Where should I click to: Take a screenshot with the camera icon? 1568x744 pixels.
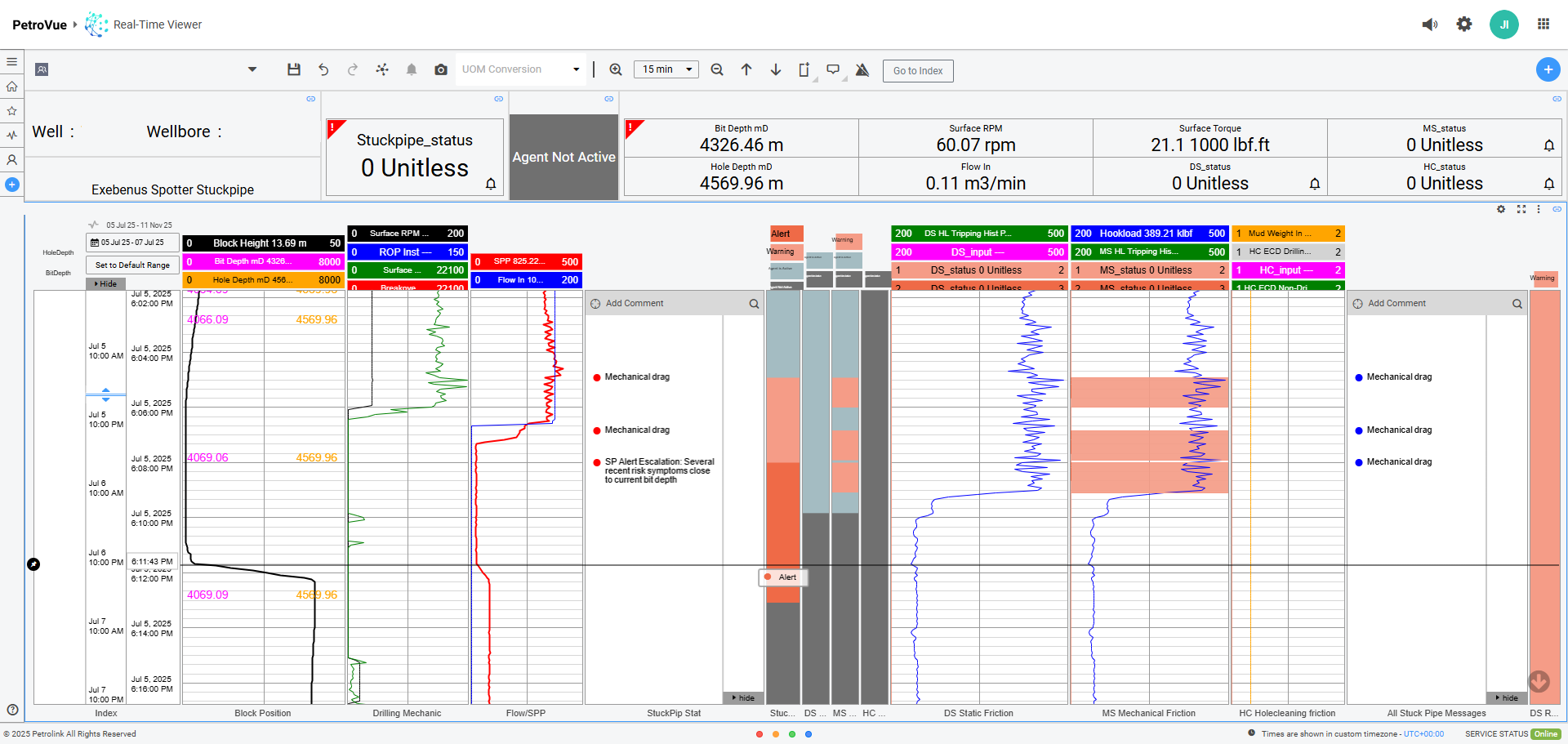pos(441,69)
